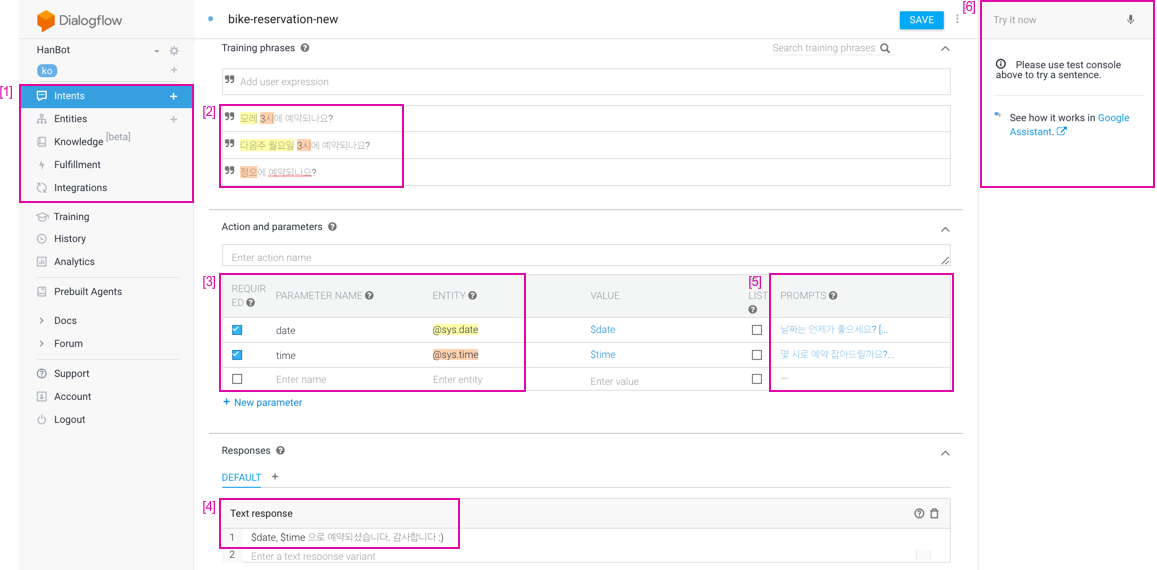This screenshot has width=1157, height=570.
Task: Click help icon beside PROMPTS column
Action: click(832, 295)
